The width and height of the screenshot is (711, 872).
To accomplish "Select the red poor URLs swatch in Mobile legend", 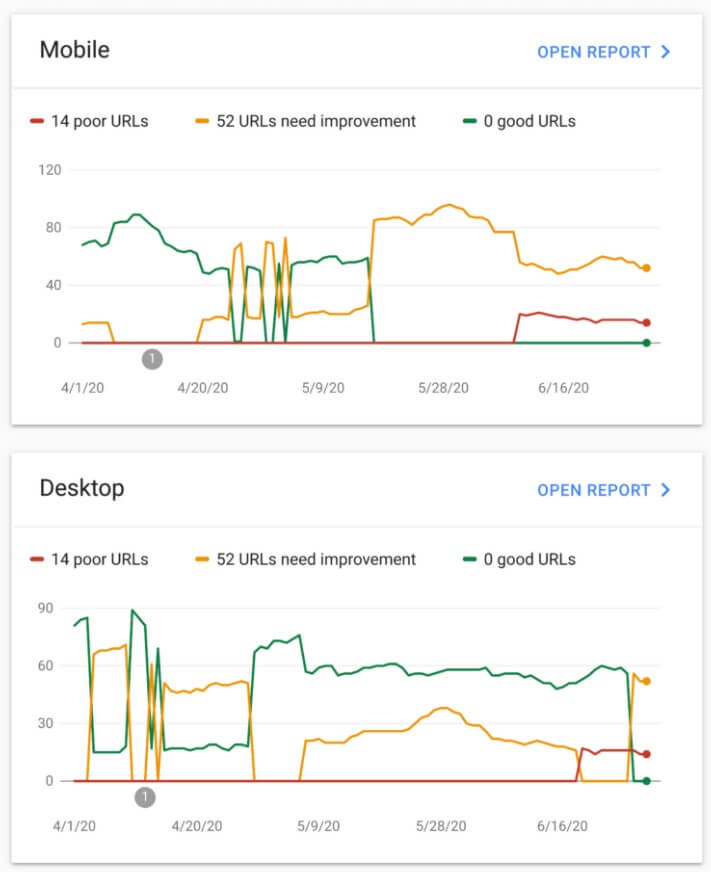I will 37,121.
